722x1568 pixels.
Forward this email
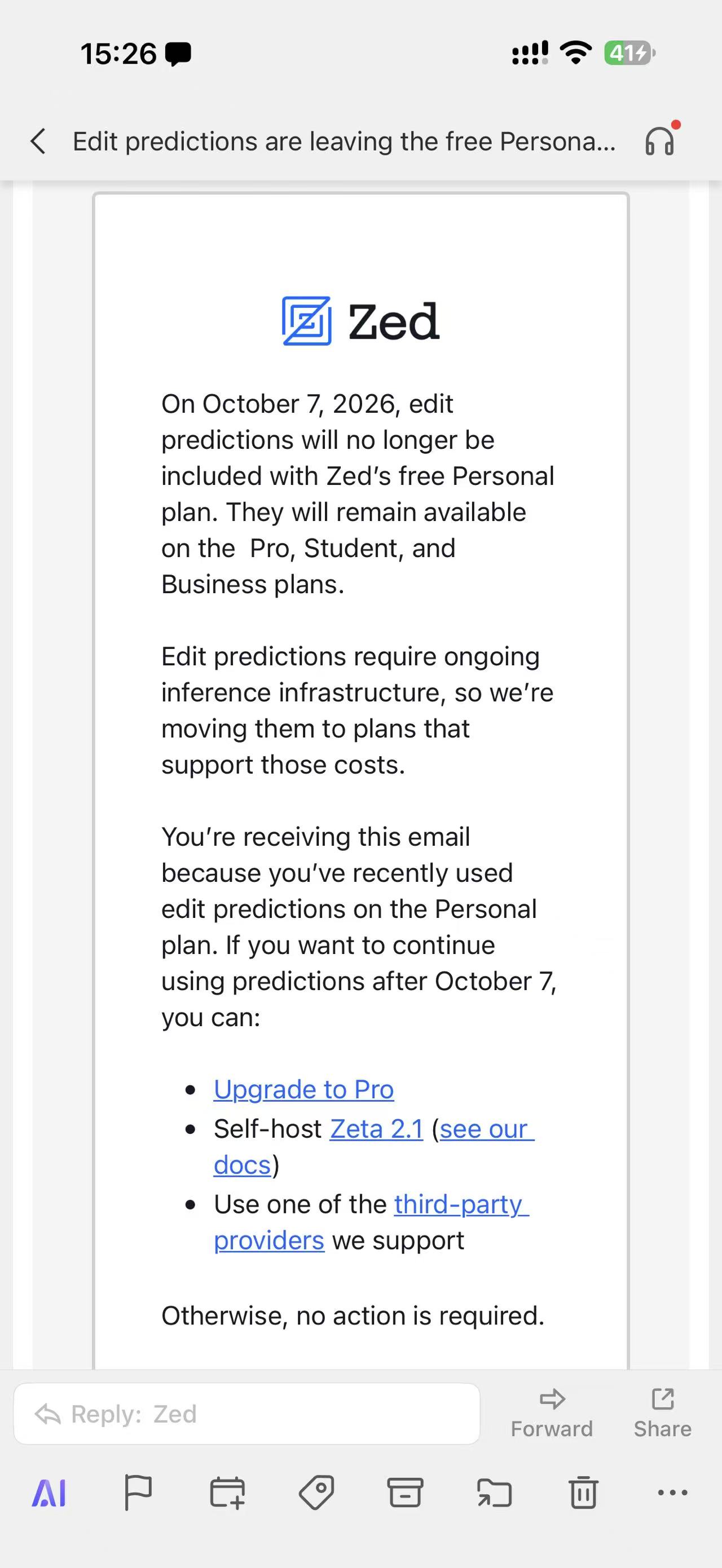[552, 1414]
